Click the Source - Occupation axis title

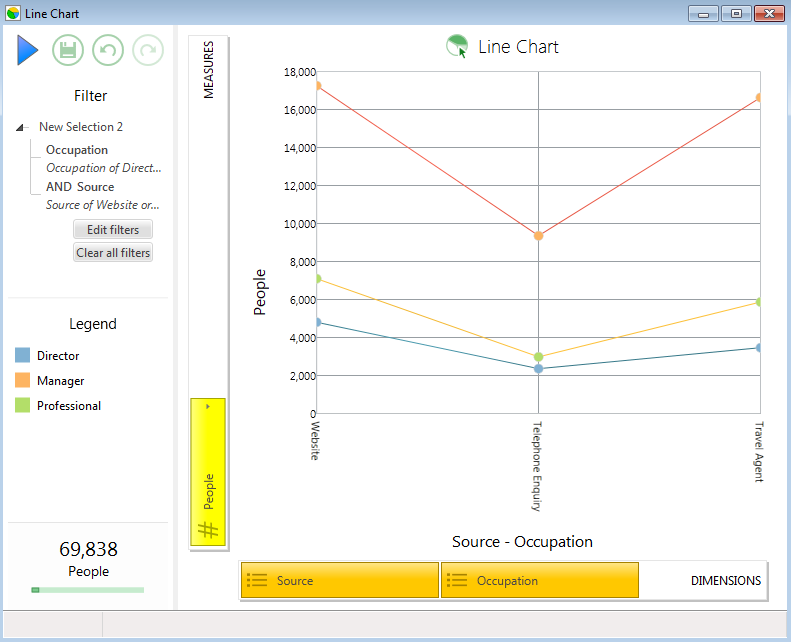pyautogui.click(x=522, y=542)
